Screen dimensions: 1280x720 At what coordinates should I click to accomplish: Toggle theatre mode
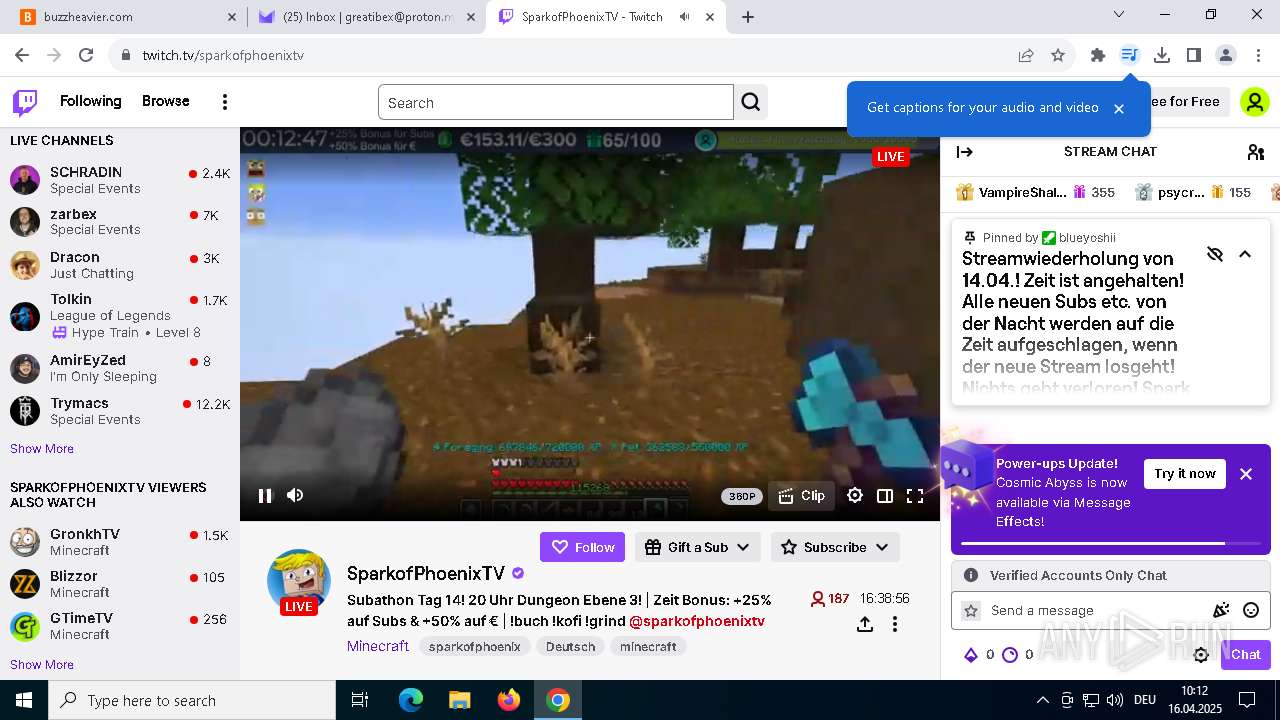click(885, 495)
